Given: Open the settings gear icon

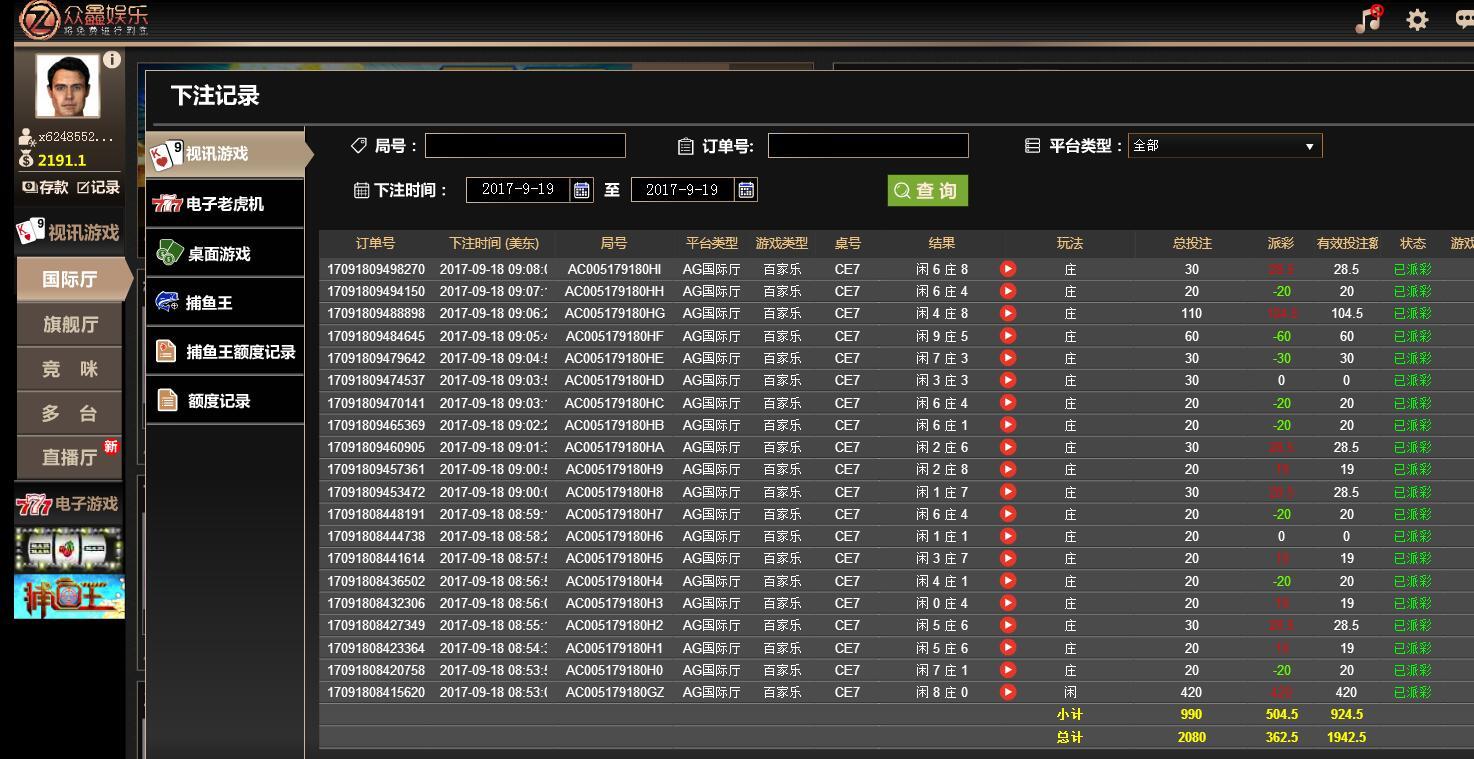Looking at the screenshot, I should (1417, 20).
